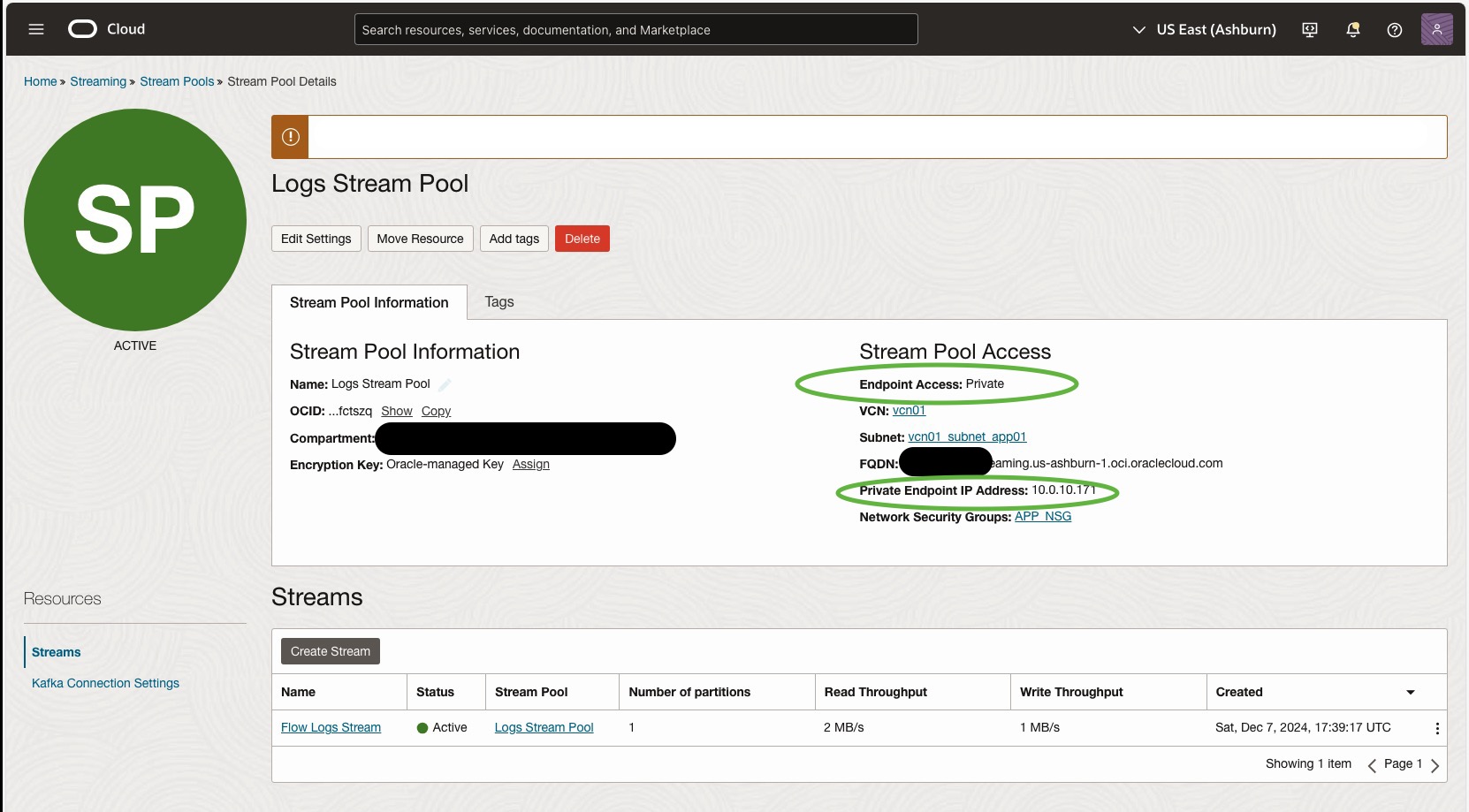Image resolution: width=1469 pixels, height=812 pixels.
Task: Click the created date Sat, Dec 7, 2024
Action: (x=1303, y=727)
